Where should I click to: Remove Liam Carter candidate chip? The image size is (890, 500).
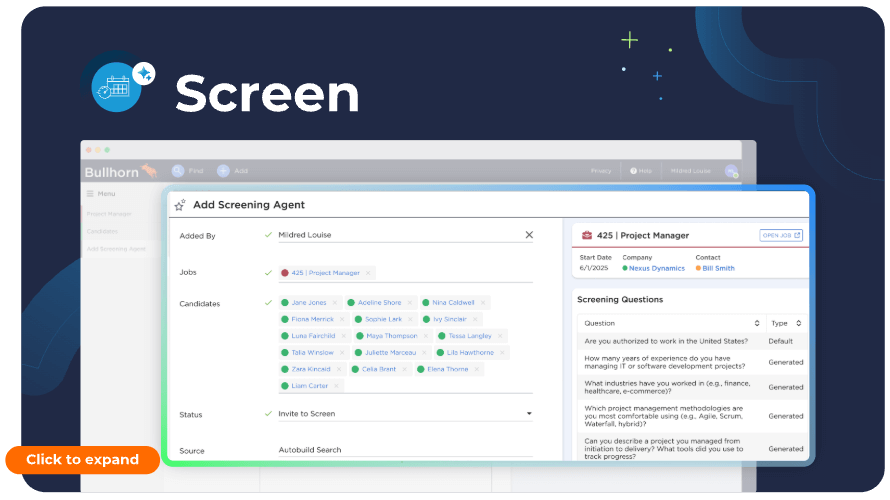click(x=337, y=386)
